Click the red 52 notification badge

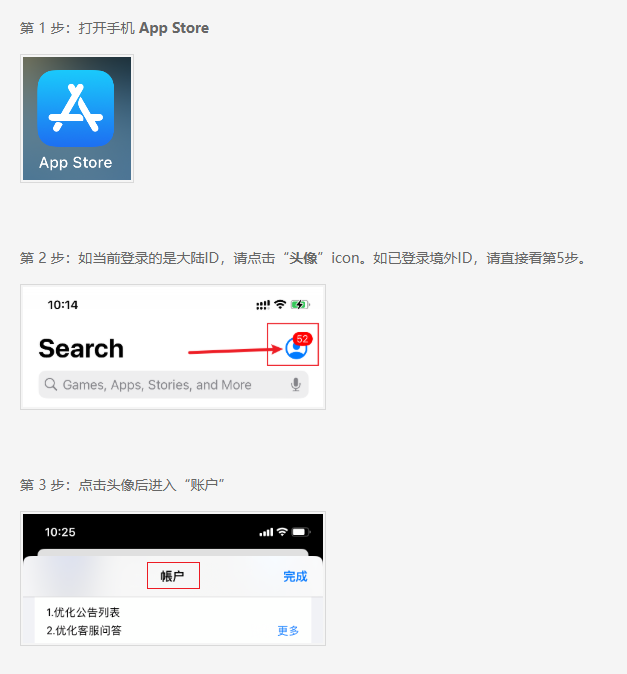(x=302, y=339)
